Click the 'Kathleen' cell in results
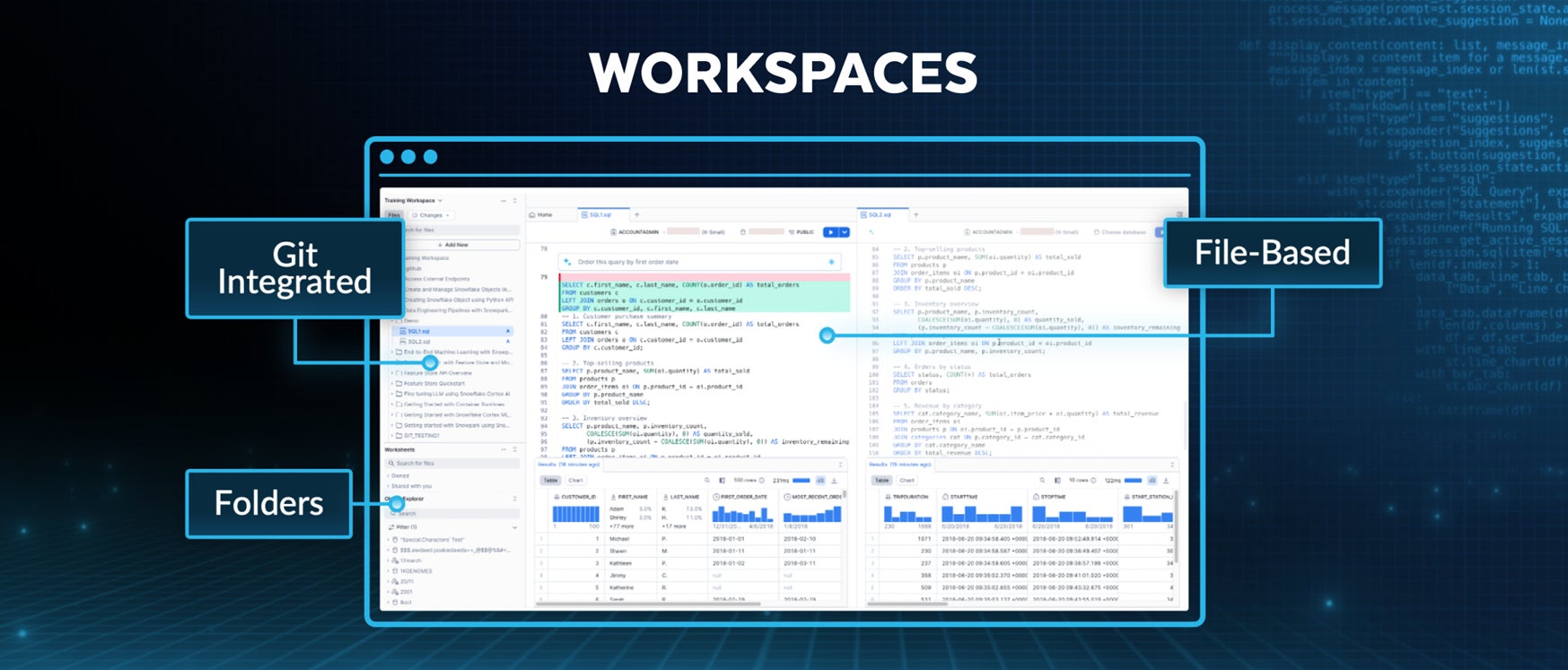Viewport: 1568px width, 670px height. [x=620, y=563]
